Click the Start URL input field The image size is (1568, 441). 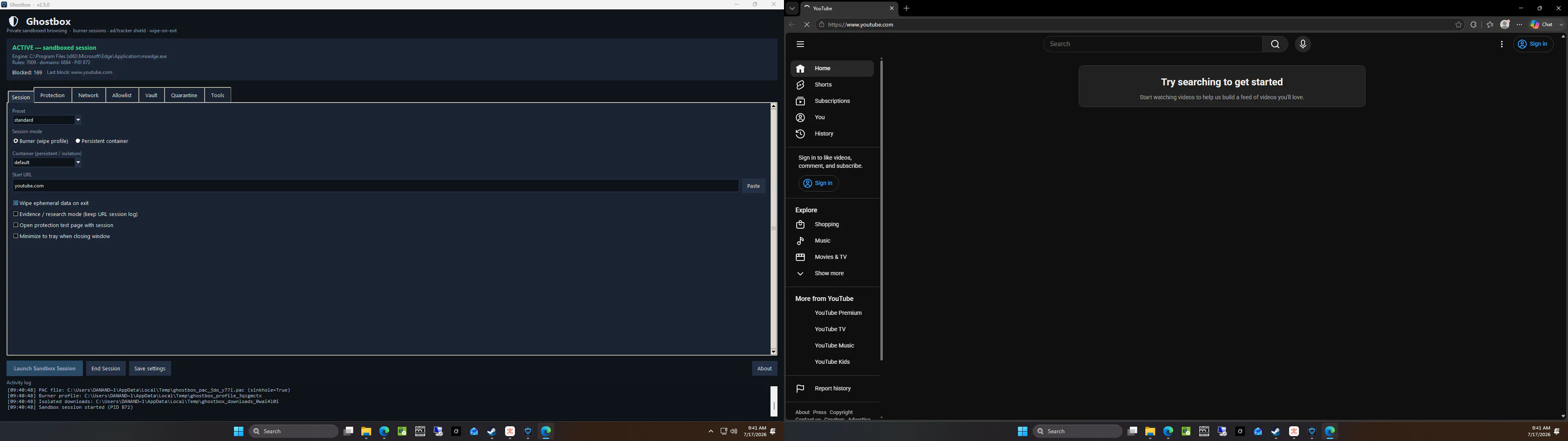coord(375,186)
